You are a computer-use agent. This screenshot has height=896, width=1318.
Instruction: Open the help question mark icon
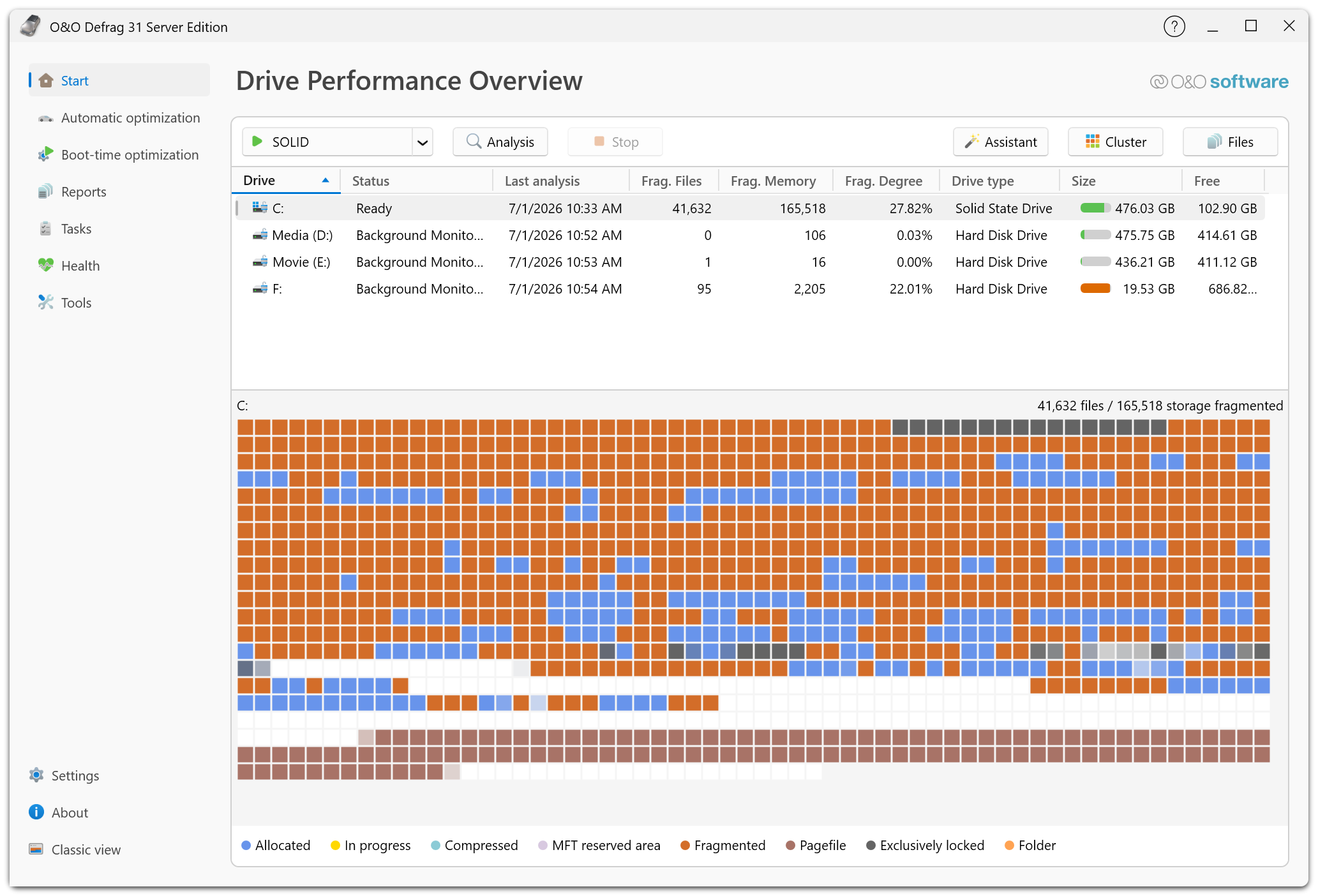click(1174, 26)
